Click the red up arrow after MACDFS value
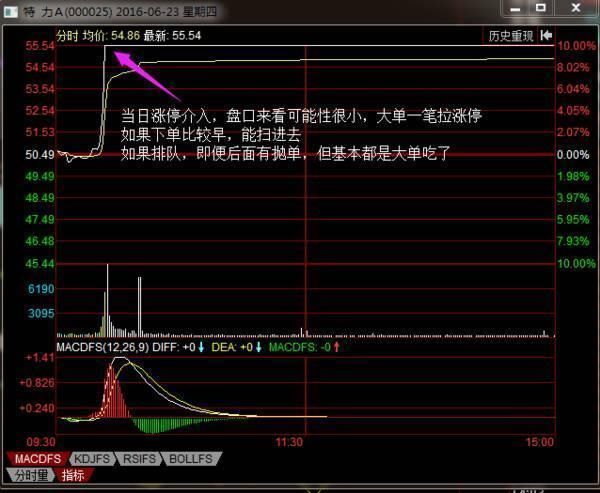 336,347
